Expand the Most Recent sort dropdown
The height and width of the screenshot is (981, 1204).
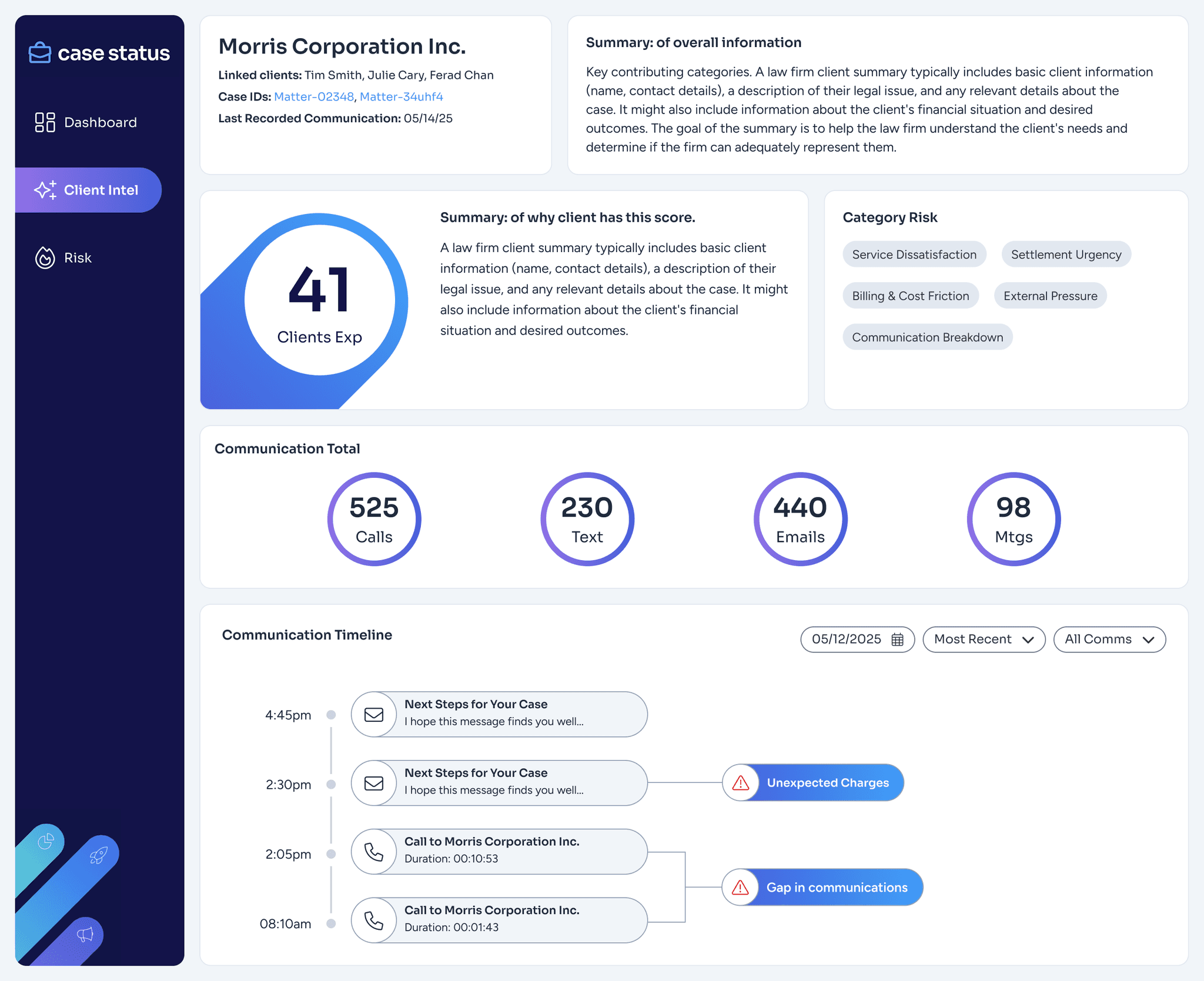(x=984, y=640)
